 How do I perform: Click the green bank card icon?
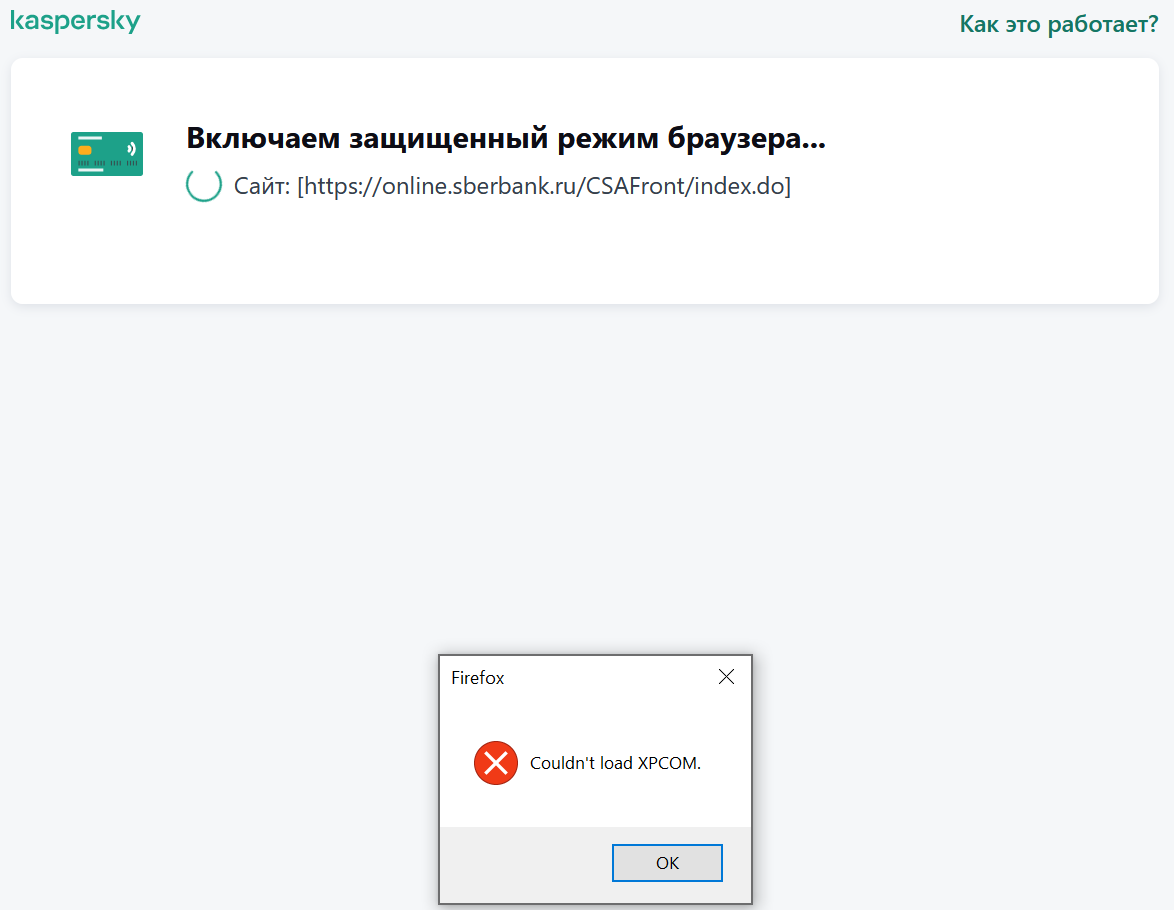[107, 154]
